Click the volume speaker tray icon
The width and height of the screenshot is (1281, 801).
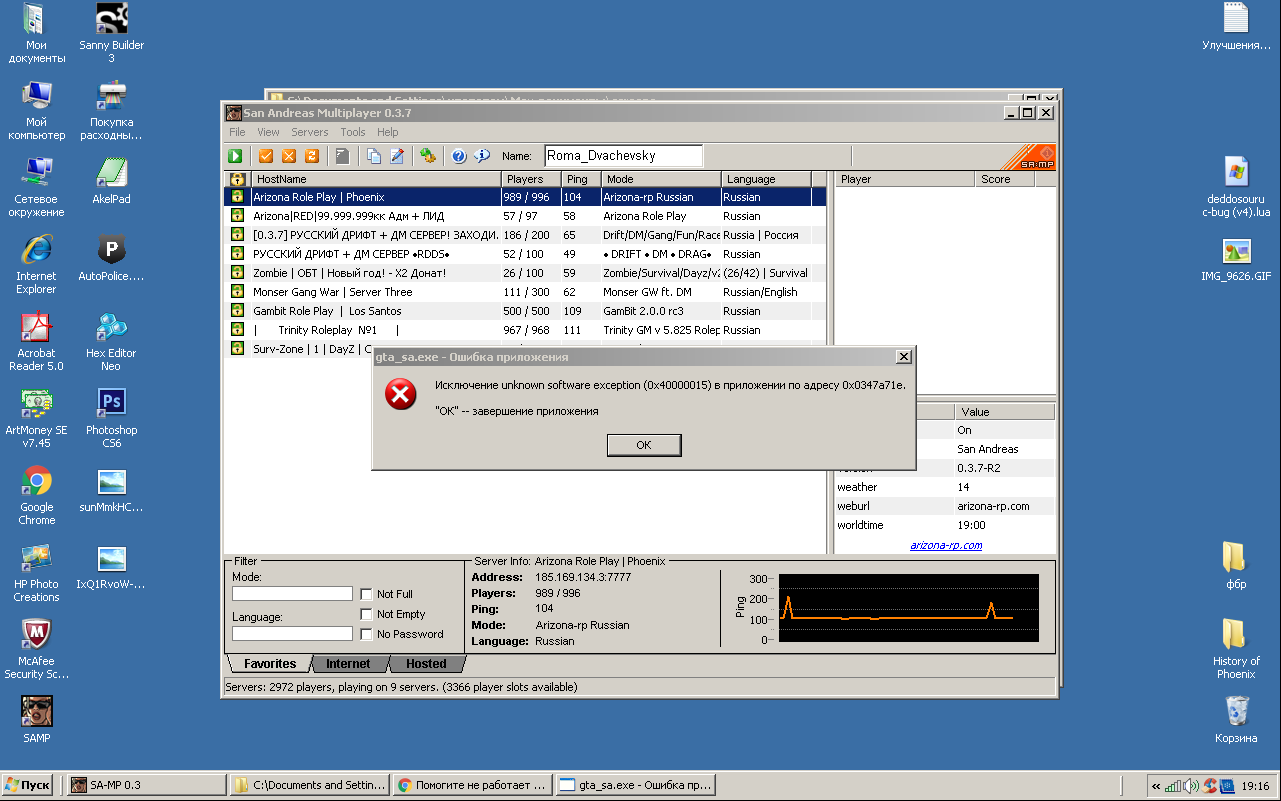tap(1191, 785)
